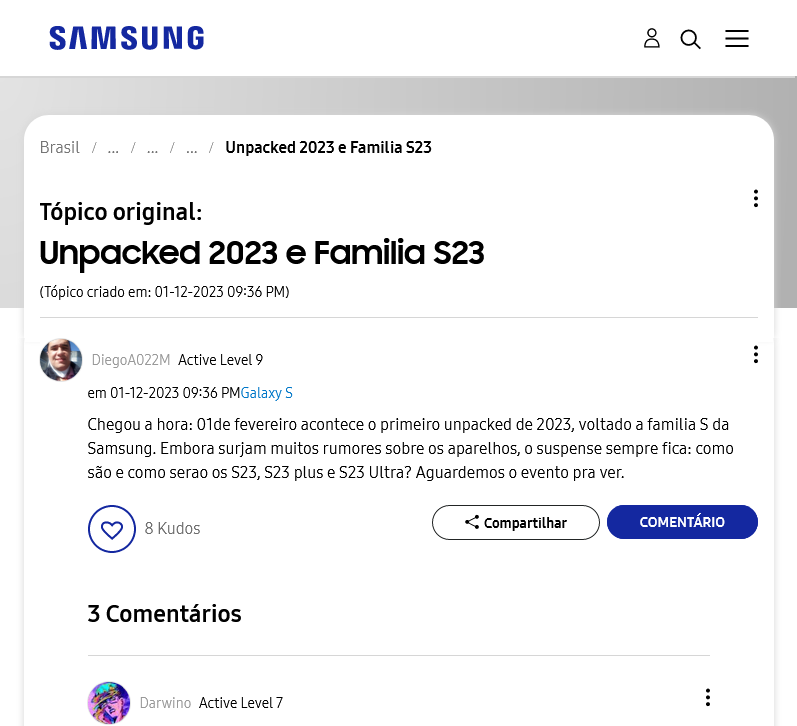Open topic options three-dot menu
Screen dimensions: 797x726
[x=756, y=198]
